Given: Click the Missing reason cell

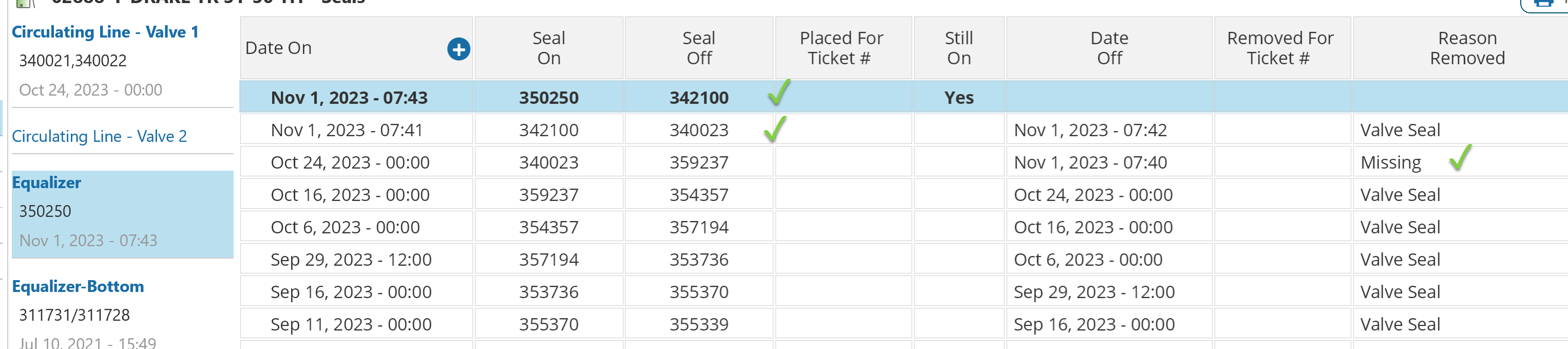Looking at the screenshot, I should click(1390, 162).
